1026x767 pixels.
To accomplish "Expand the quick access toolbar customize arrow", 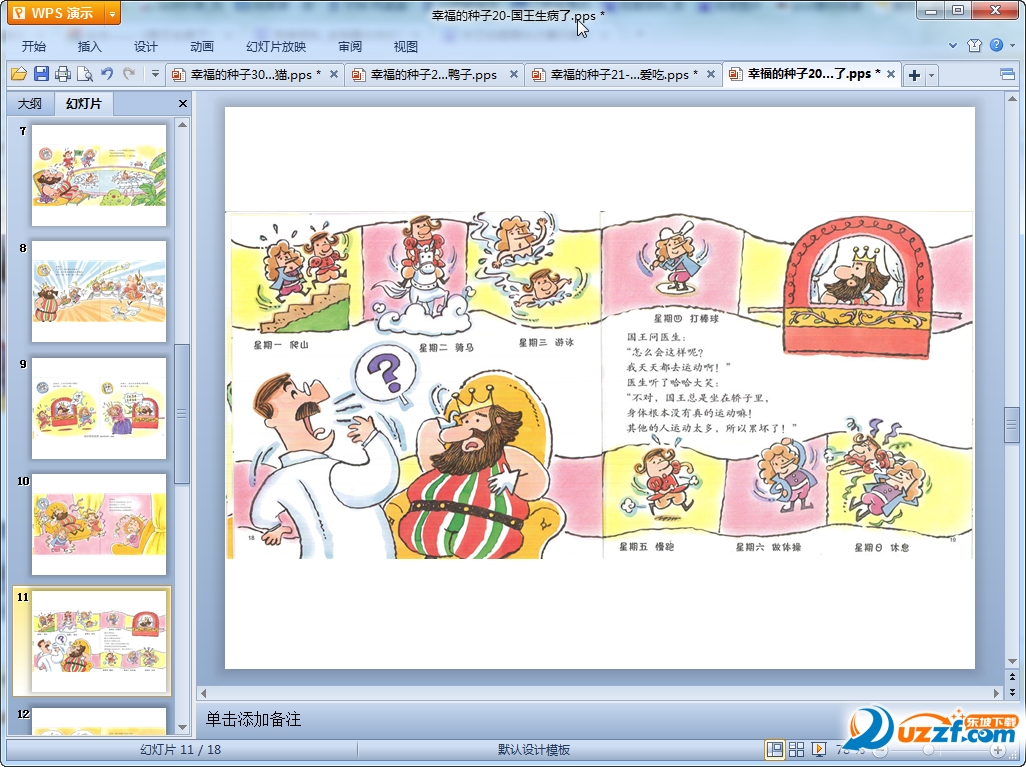I will (155, 74).
